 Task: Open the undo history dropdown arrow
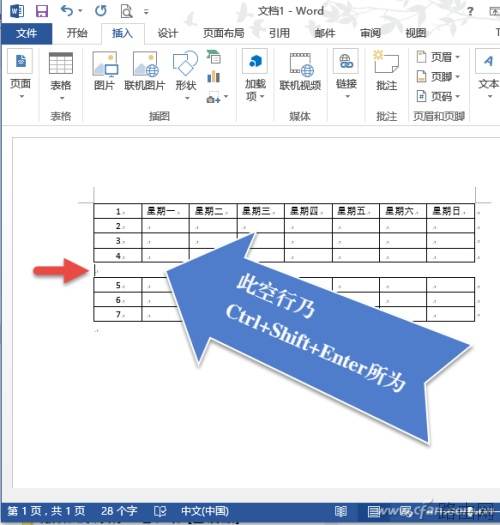(80, 11)
